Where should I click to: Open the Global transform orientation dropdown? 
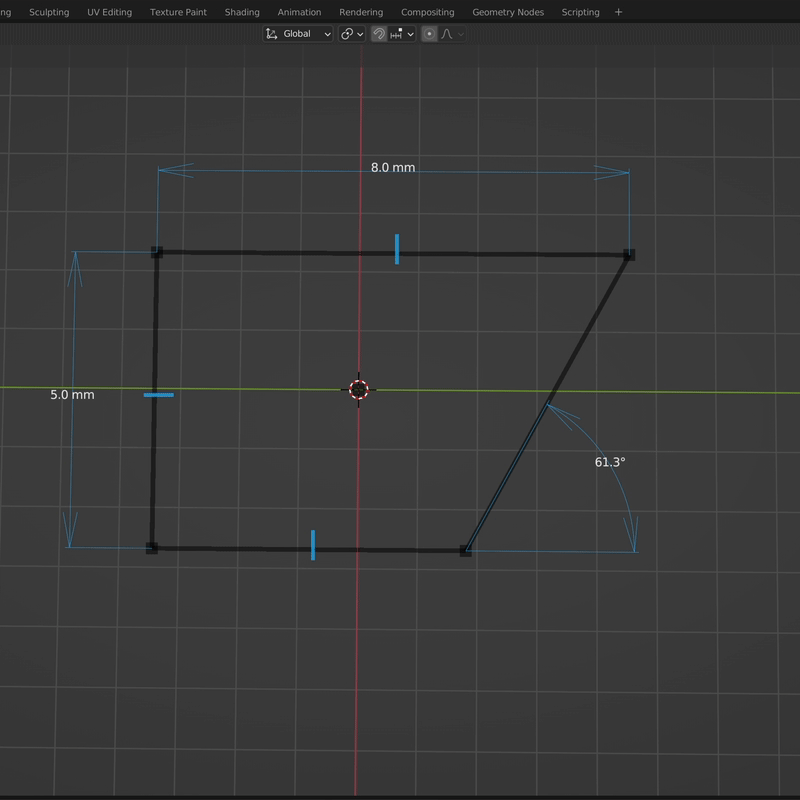click(298, 34)
